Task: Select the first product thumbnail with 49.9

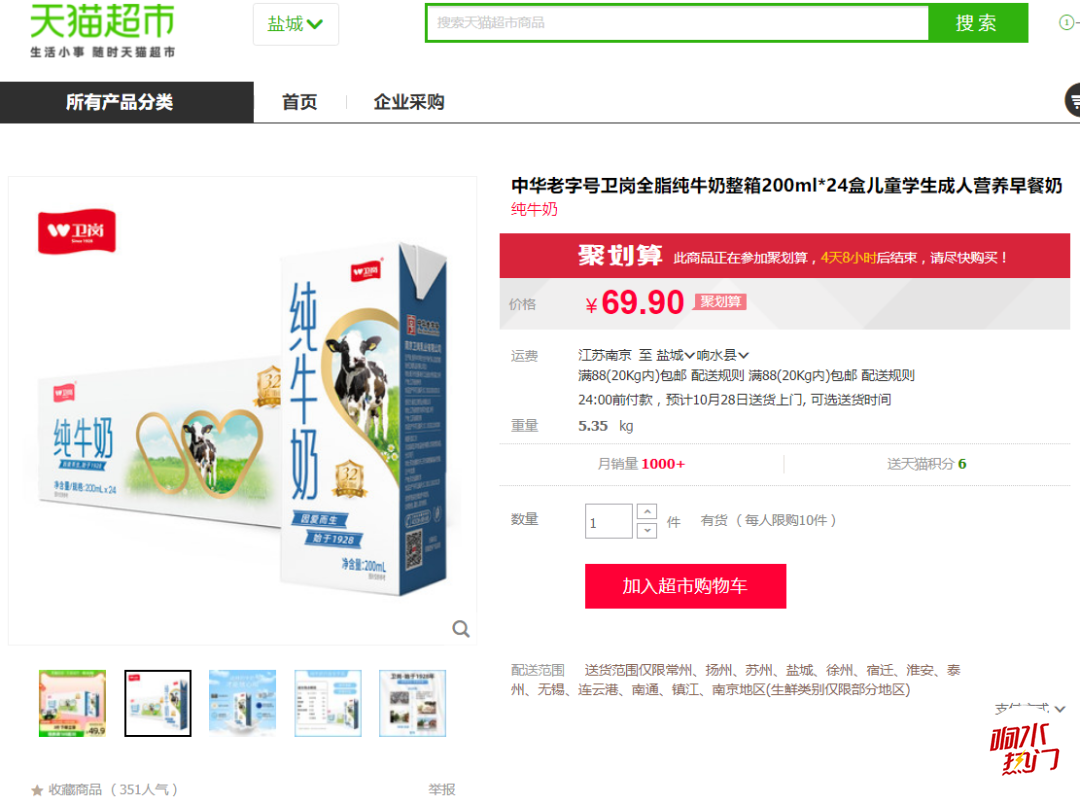Action: tap(72, 703)
